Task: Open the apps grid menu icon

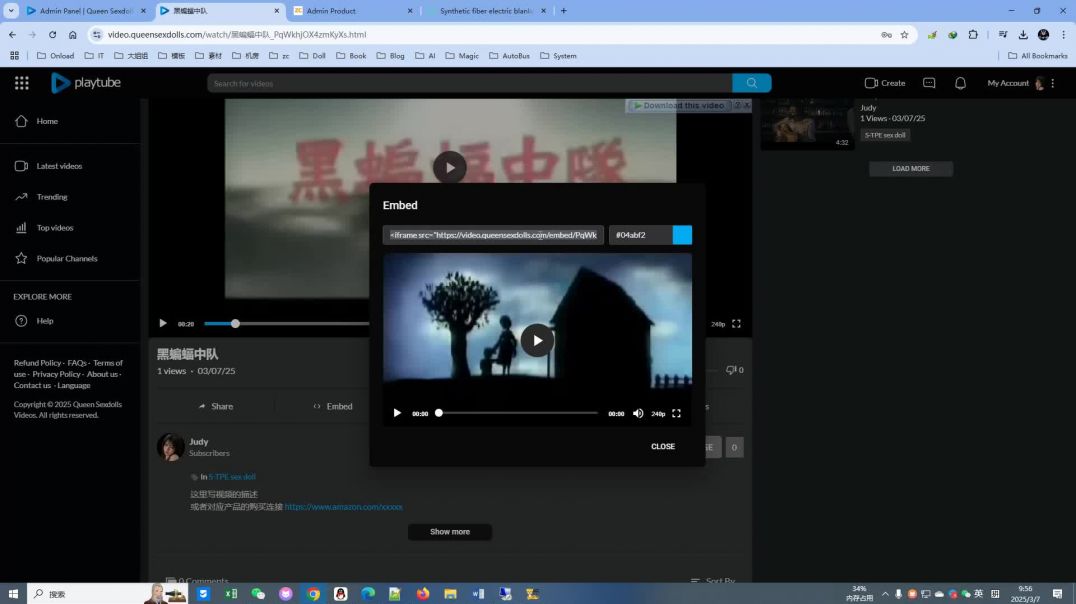Action: [21, 83]
